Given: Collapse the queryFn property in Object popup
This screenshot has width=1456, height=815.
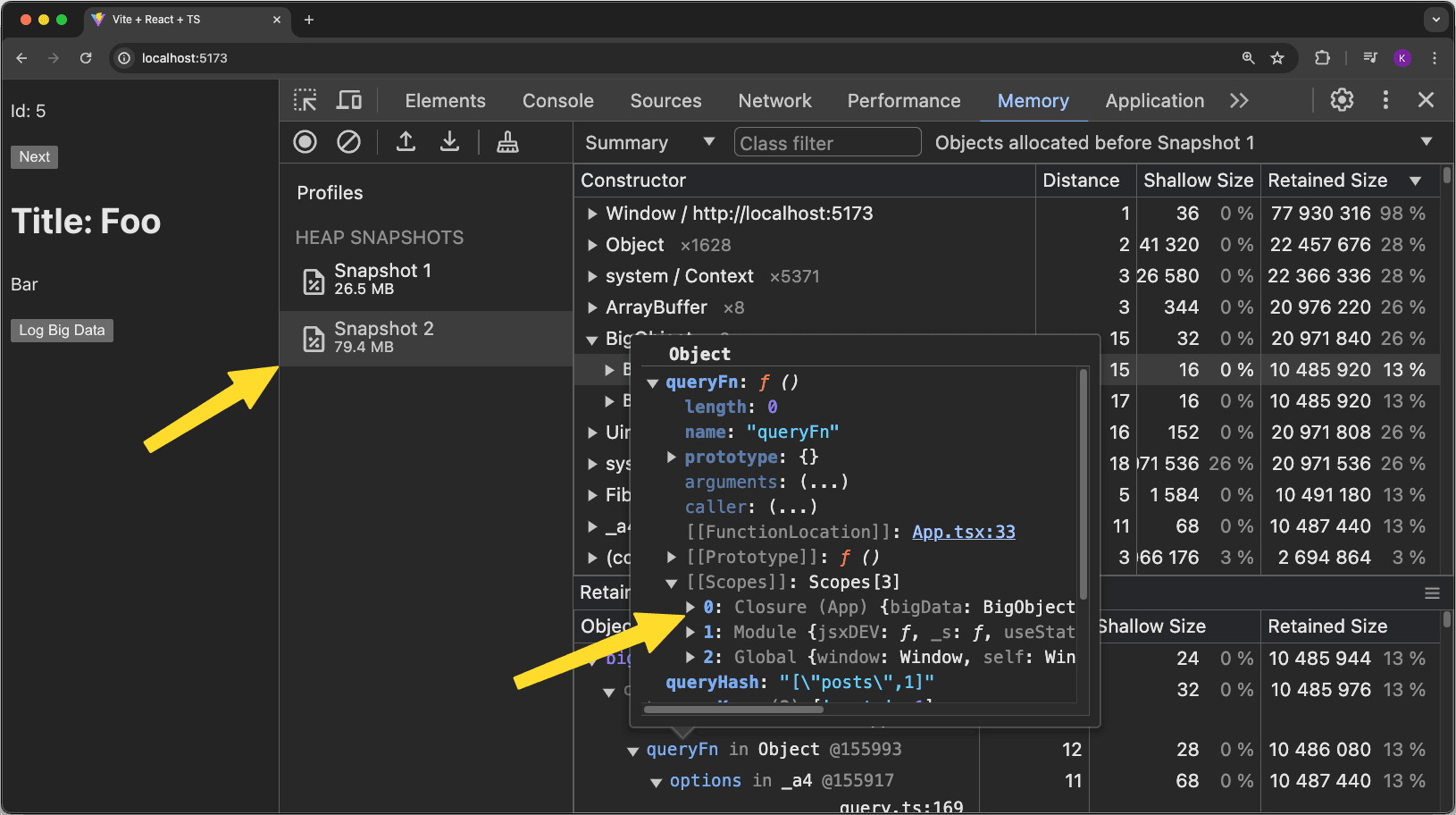Looking at the screenshot, I should (653, 383).
